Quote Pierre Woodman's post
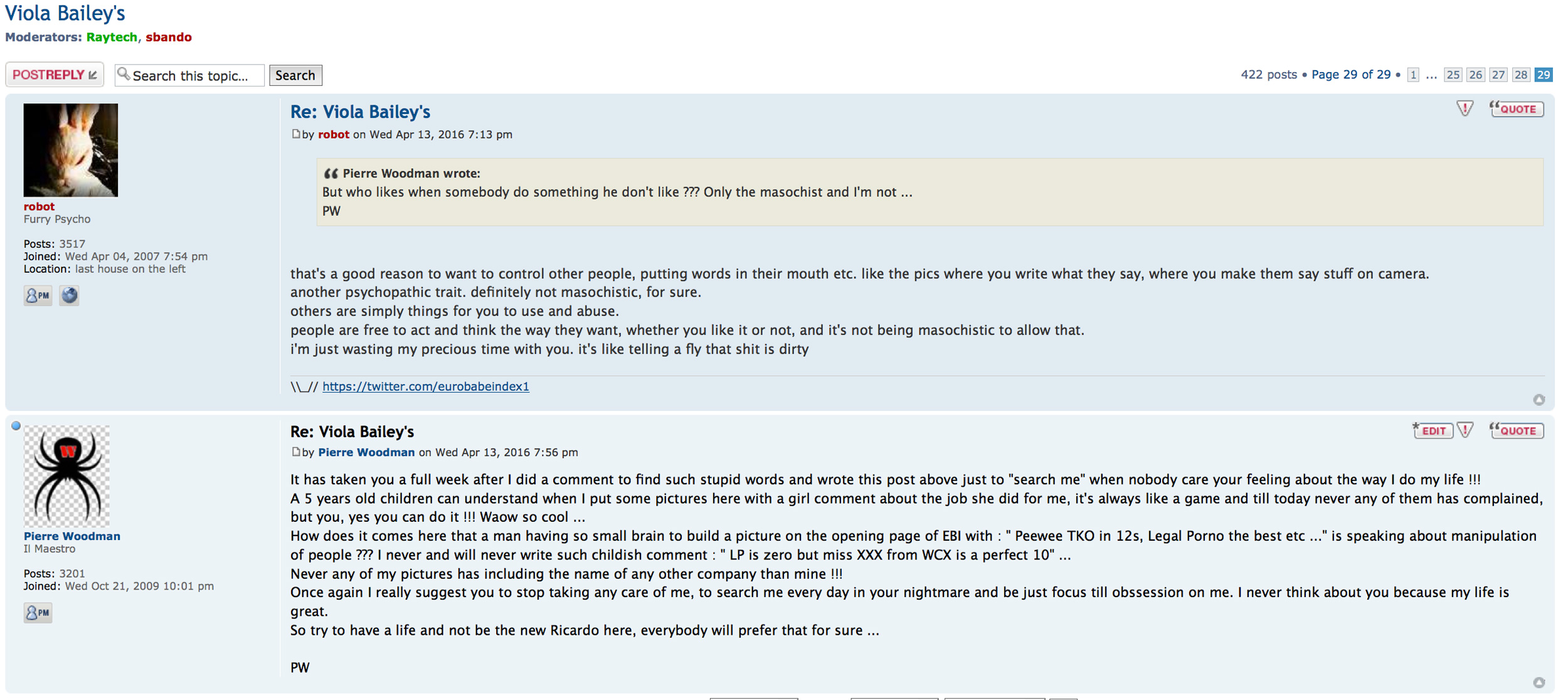Screen dimensions: 1568x700 1517,430
